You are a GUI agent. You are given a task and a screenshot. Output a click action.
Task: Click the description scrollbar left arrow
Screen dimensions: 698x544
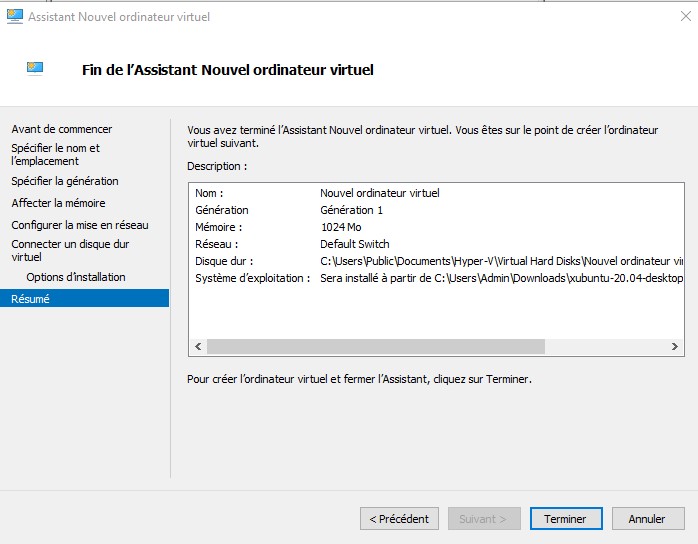click(198, 346)
